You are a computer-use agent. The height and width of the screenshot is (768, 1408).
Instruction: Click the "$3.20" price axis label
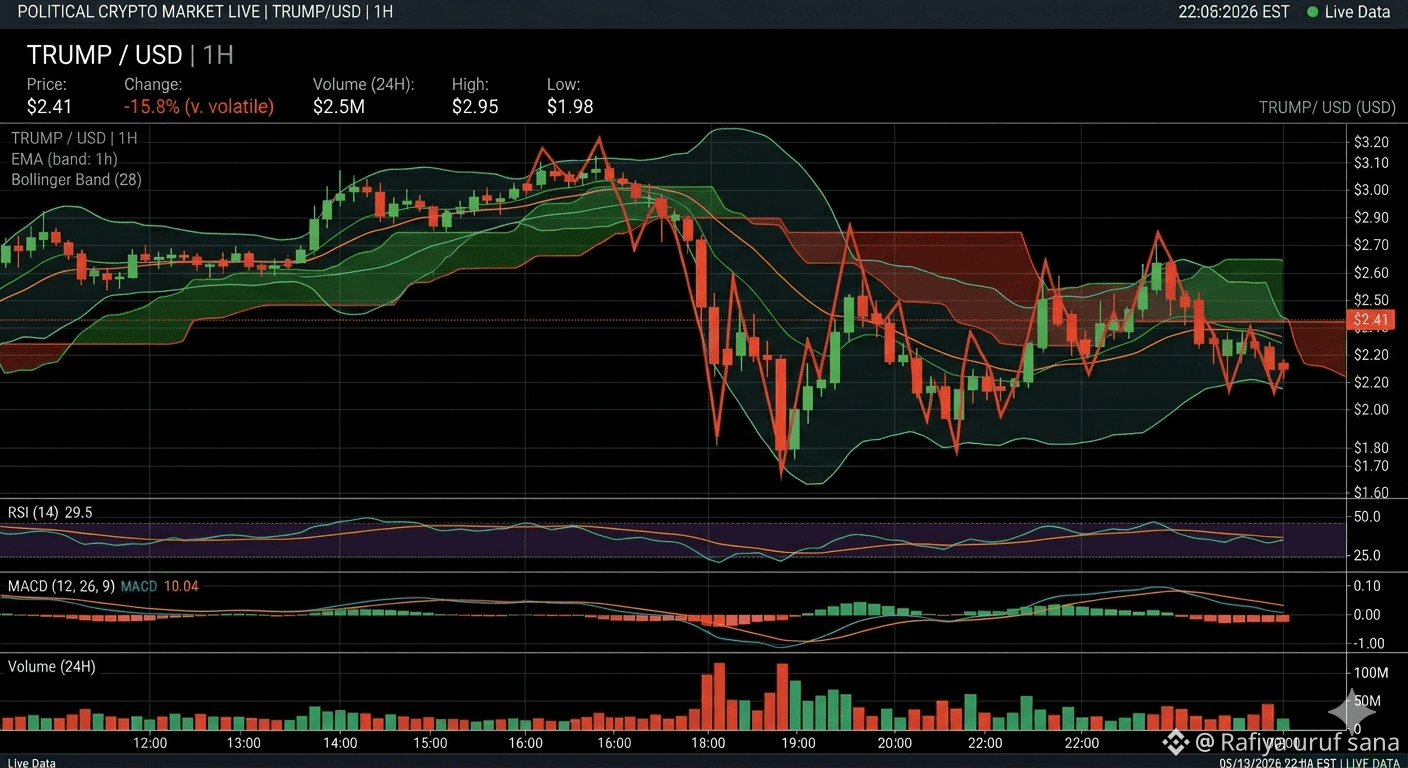tap(1372, 141)
